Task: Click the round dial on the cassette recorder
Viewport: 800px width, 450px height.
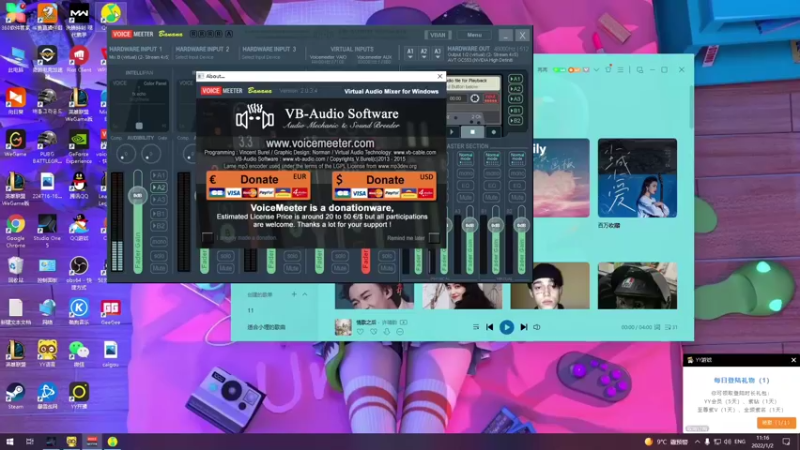Action: pos(474,98)
